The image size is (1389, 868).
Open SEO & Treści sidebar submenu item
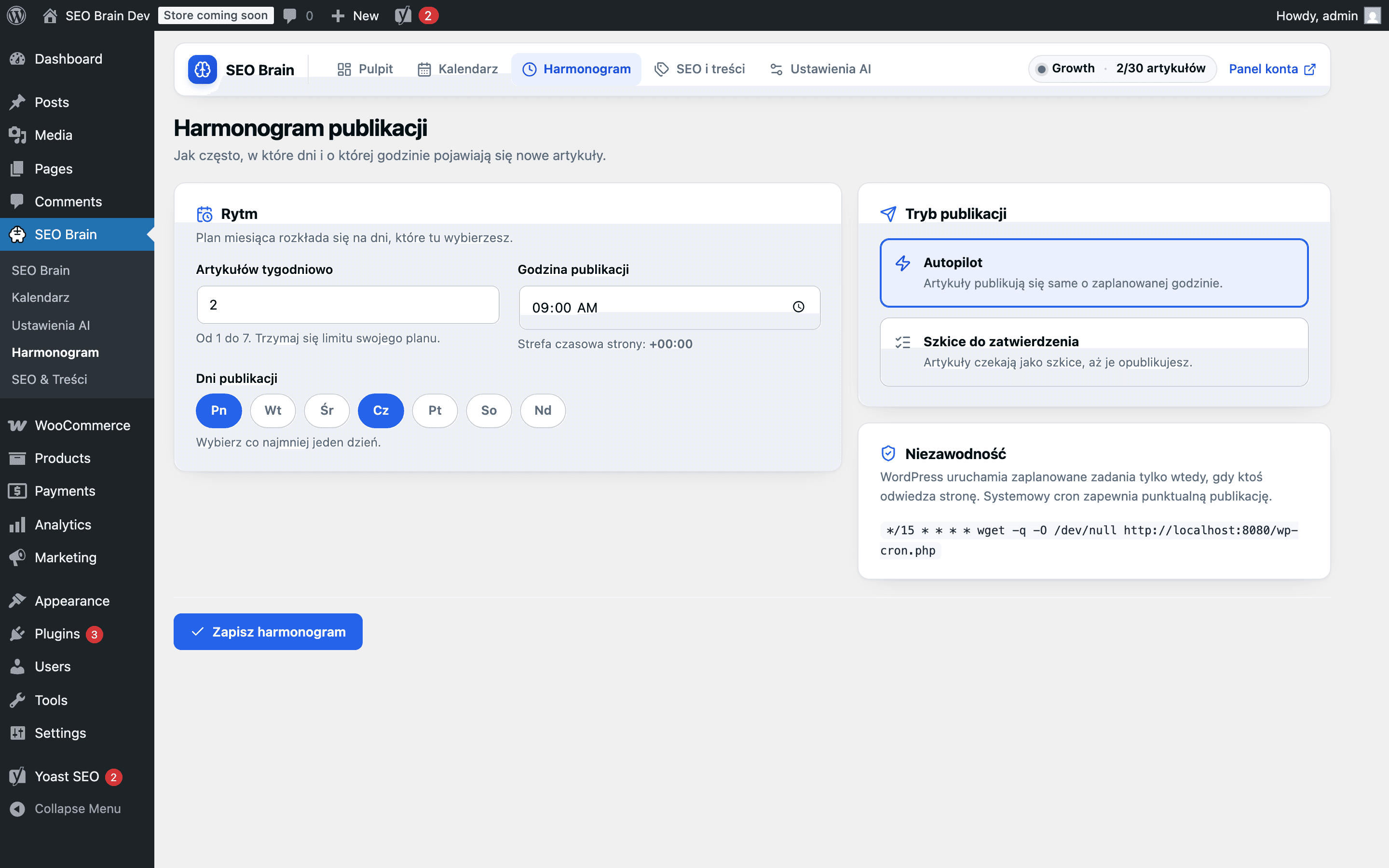(x=49, y=379)
